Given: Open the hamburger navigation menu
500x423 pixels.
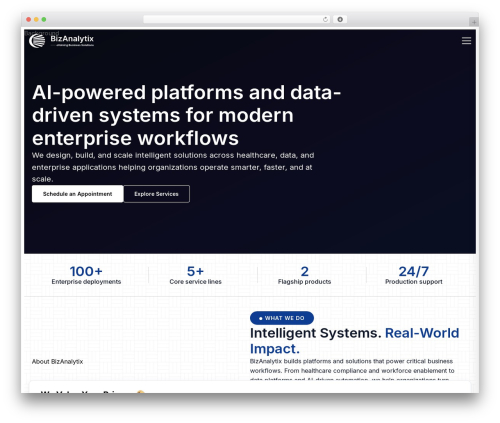Looking at the screenshot, I should [466, 41].
